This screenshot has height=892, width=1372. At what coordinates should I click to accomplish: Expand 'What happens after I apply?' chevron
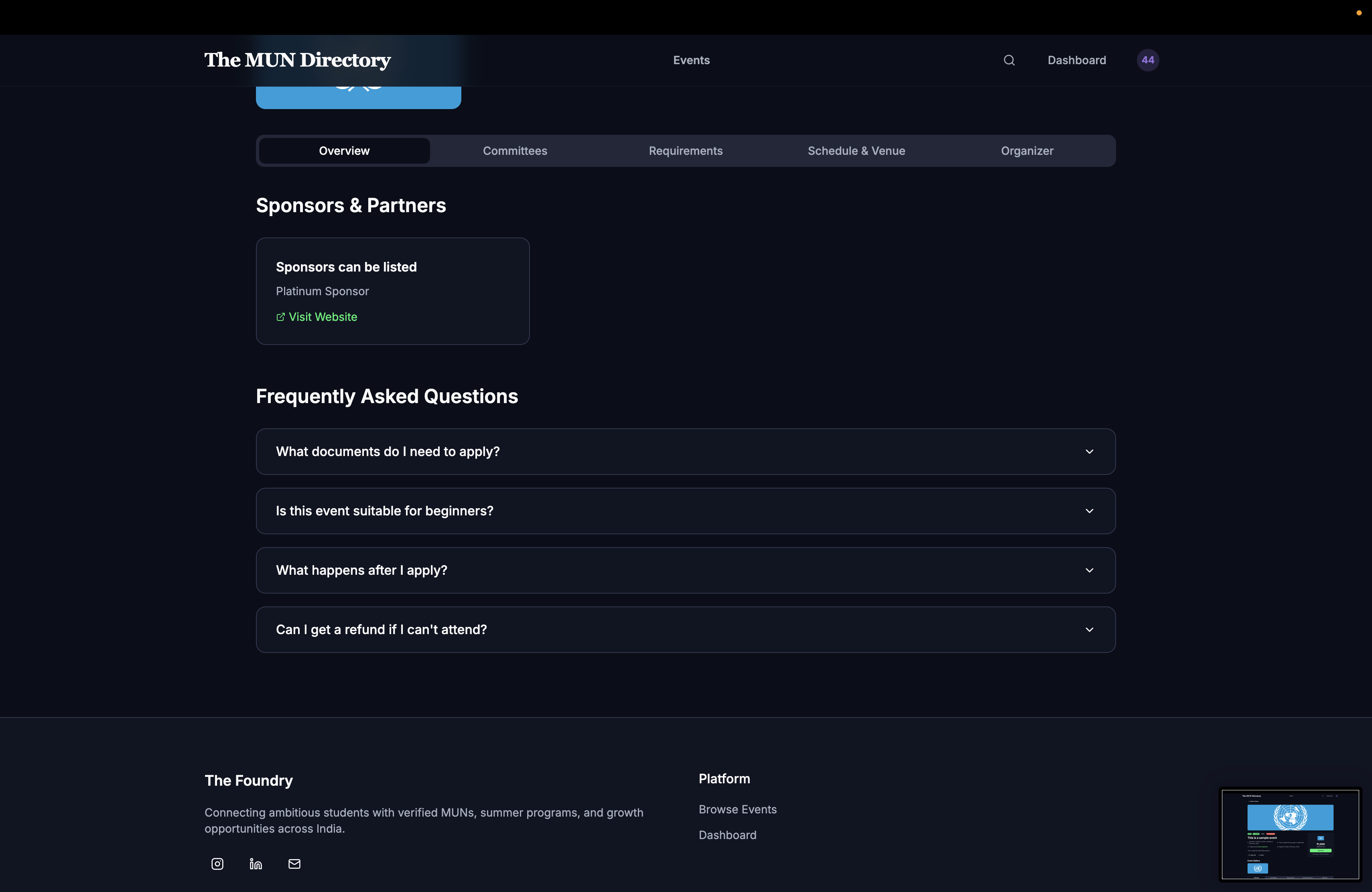click(x=1089, y=570)
